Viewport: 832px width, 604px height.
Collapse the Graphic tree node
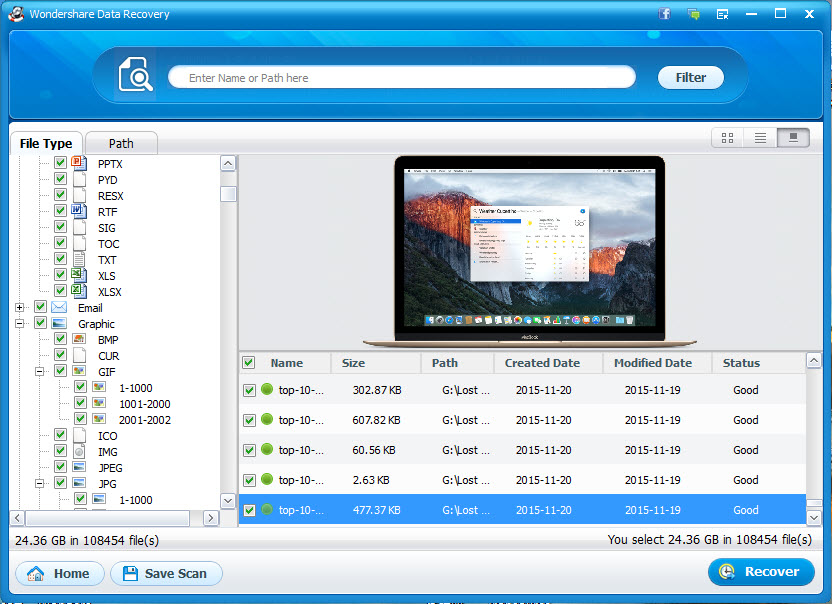[20, 323]
